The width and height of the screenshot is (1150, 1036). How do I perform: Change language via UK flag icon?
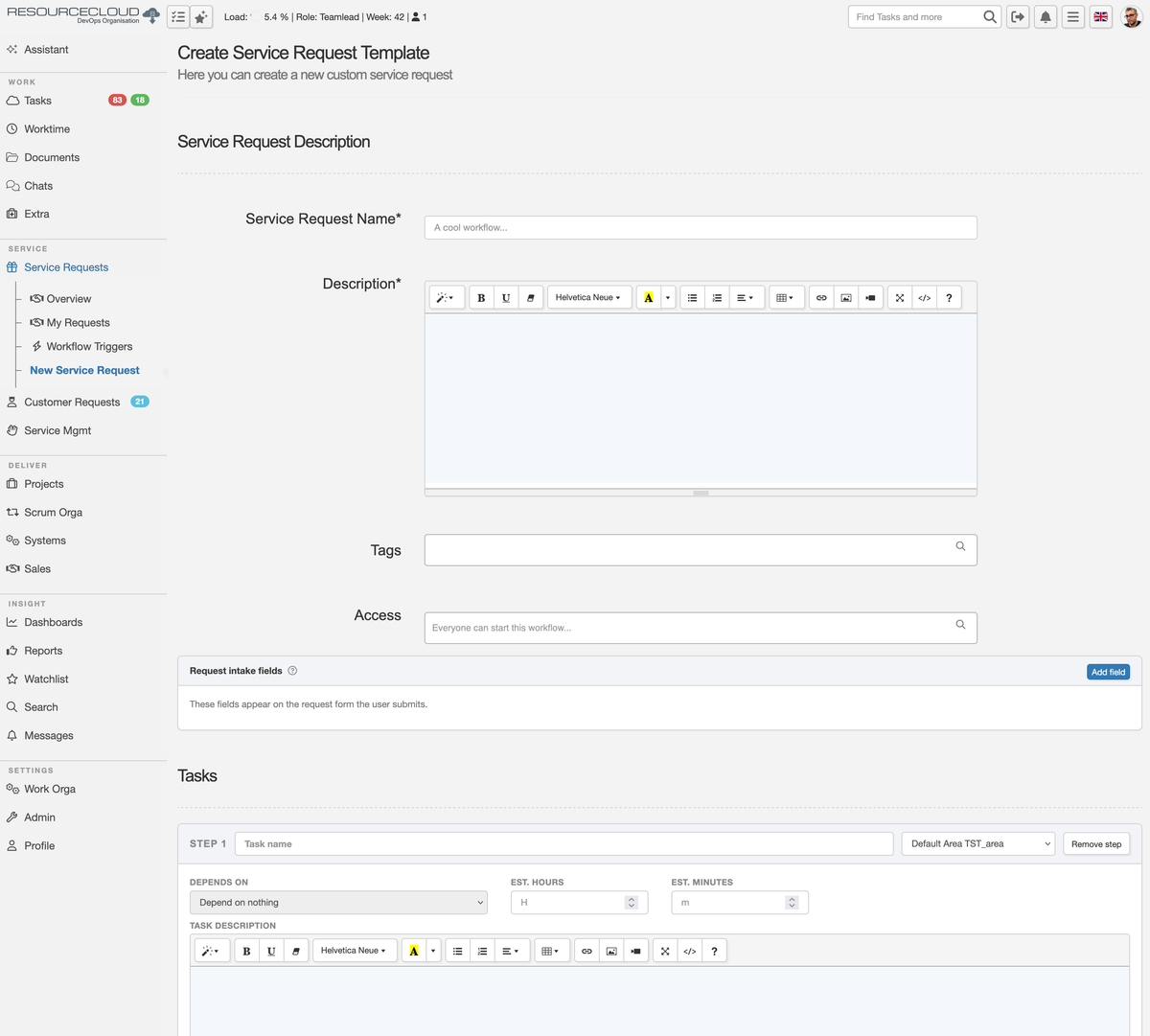tap(1101, 17)
